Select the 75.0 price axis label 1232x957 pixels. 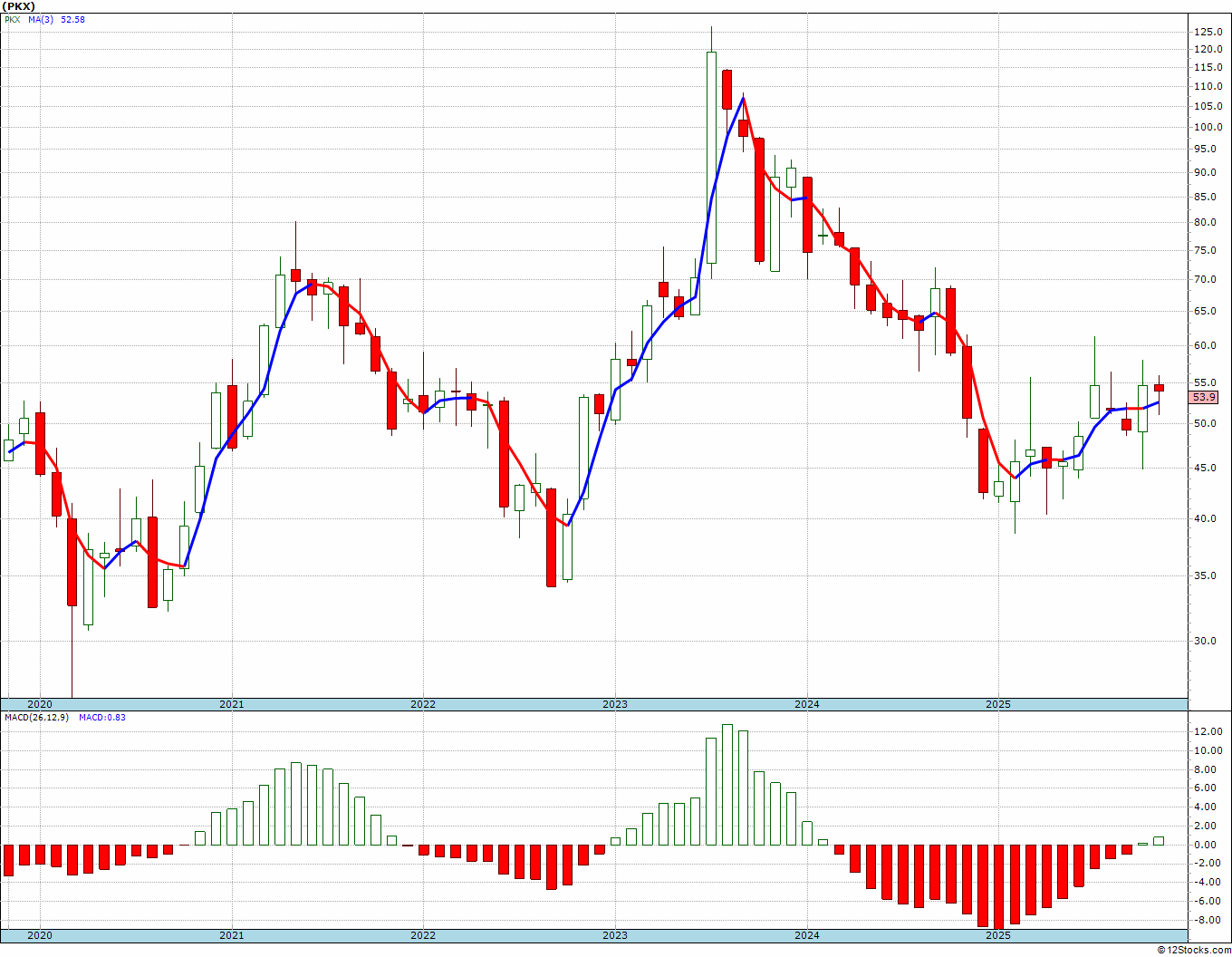coord(1205,250)
